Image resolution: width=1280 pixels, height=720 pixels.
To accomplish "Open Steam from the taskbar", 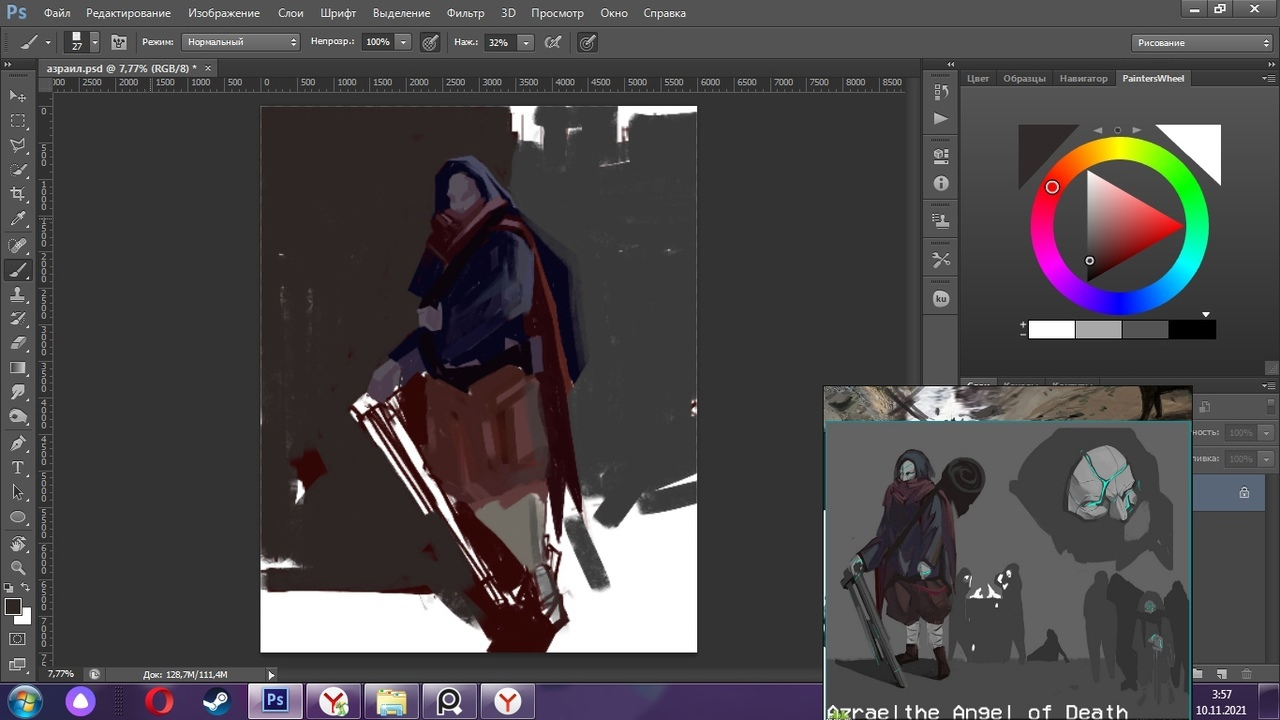I will point(217,702).
